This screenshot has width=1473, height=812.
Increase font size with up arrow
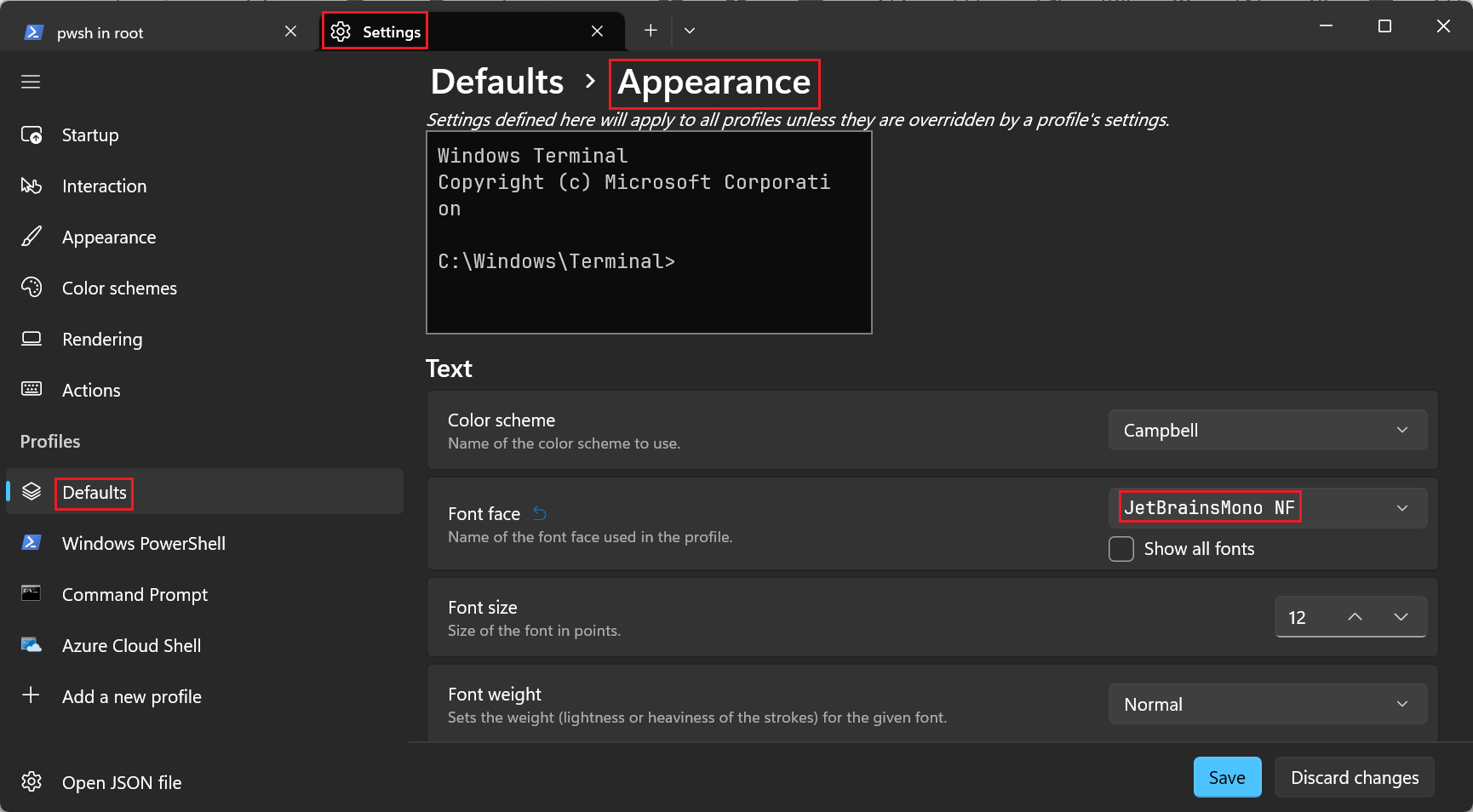(x=1355, y=617)
